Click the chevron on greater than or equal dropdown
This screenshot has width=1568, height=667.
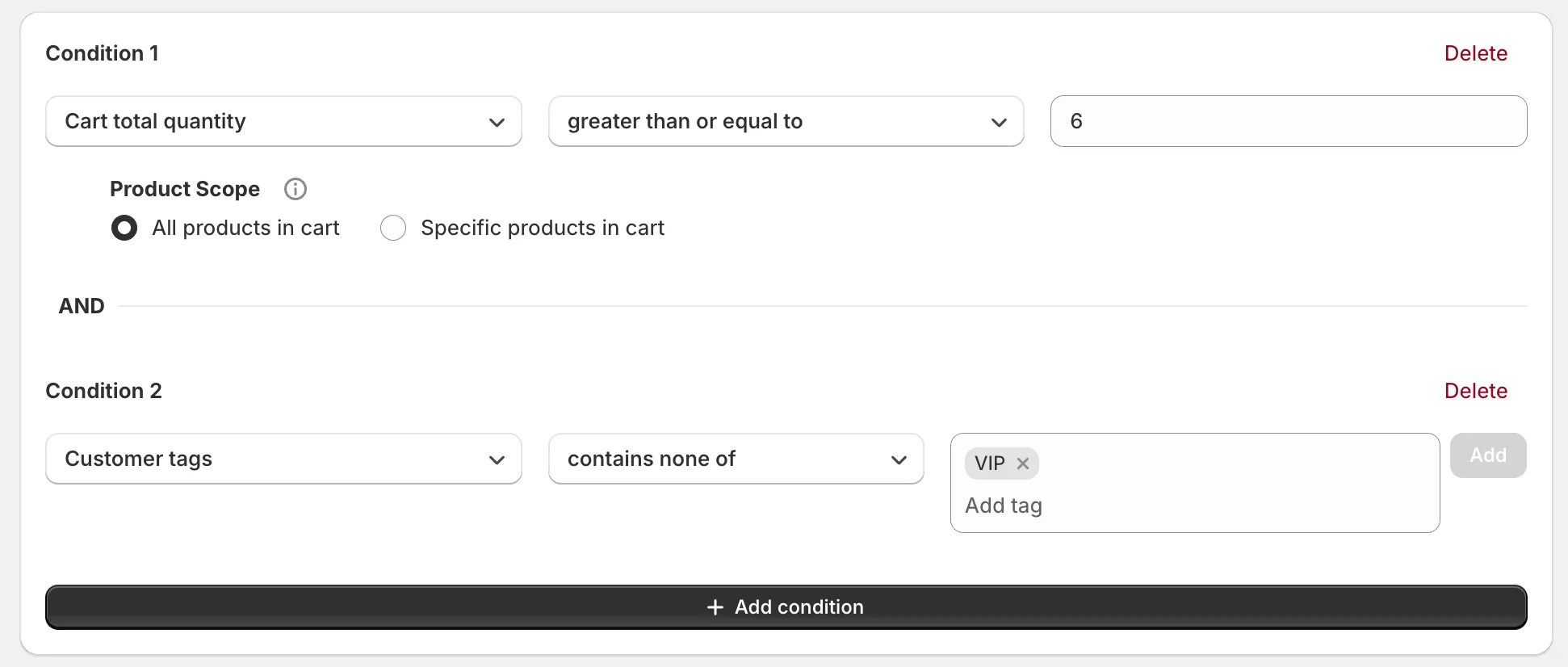(x=1000, y=122)
